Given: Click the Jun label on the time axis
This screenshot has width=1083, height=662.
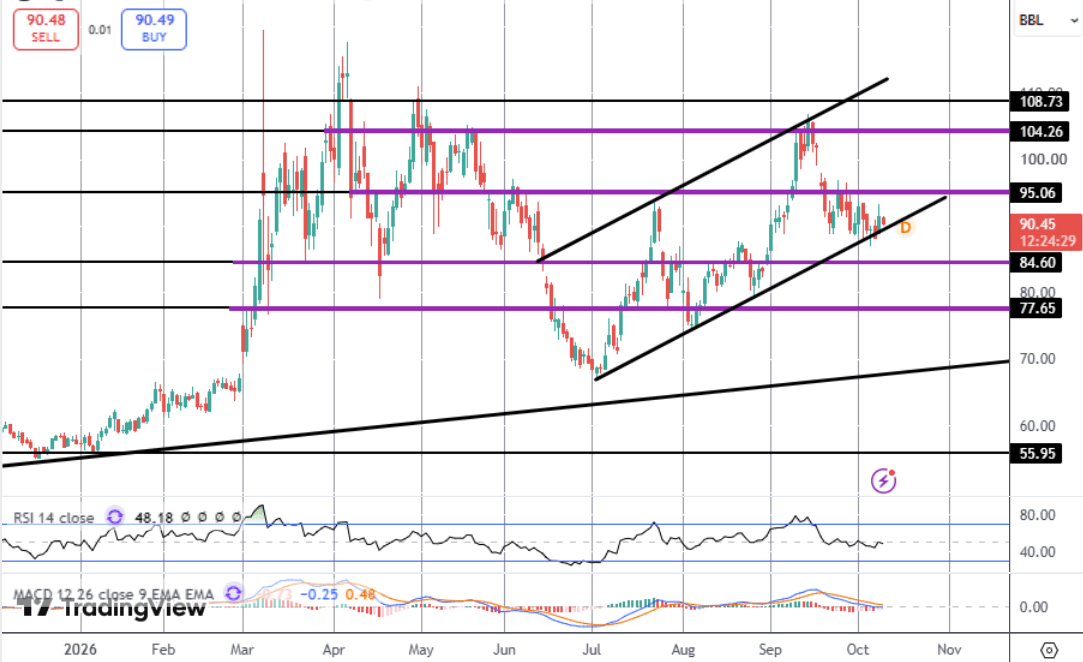Looking at the screenshot, I should tap(504, 650).
